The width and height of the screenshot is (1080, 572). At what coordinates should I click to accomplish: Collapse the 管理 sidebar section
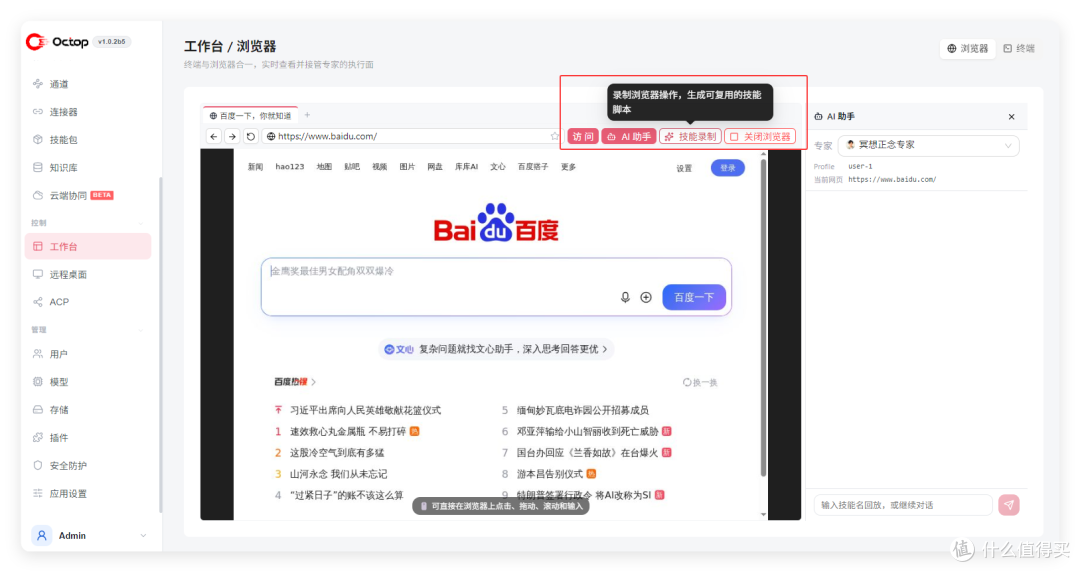(x=141, y=330)
